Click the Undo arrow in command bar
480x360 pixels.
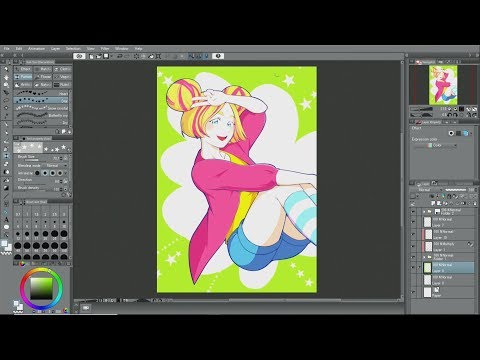click(120, 56)
